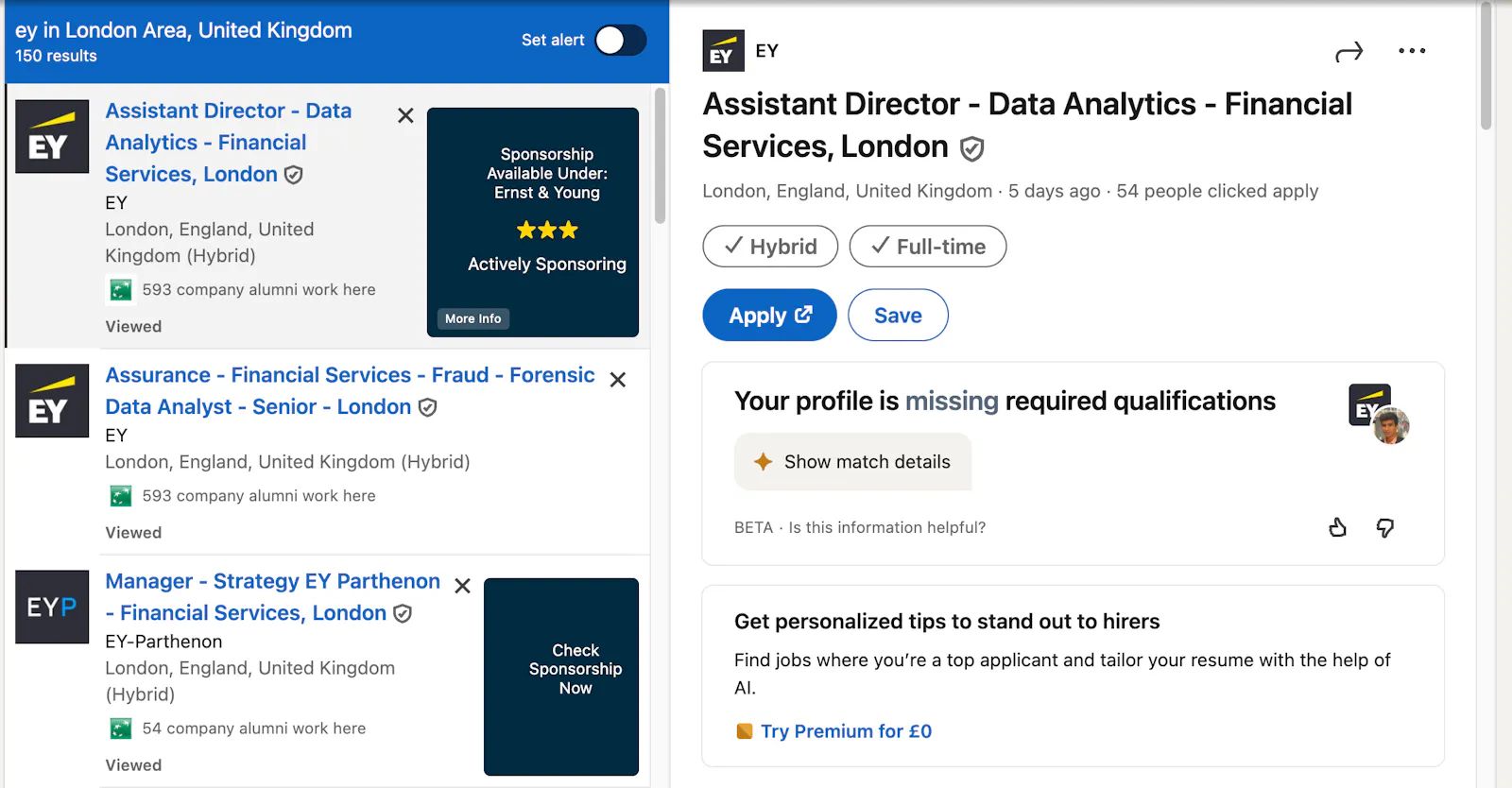
Task: Click profile photo in qualifications card
Action: pyautogui.click(x=1391, y=426)
